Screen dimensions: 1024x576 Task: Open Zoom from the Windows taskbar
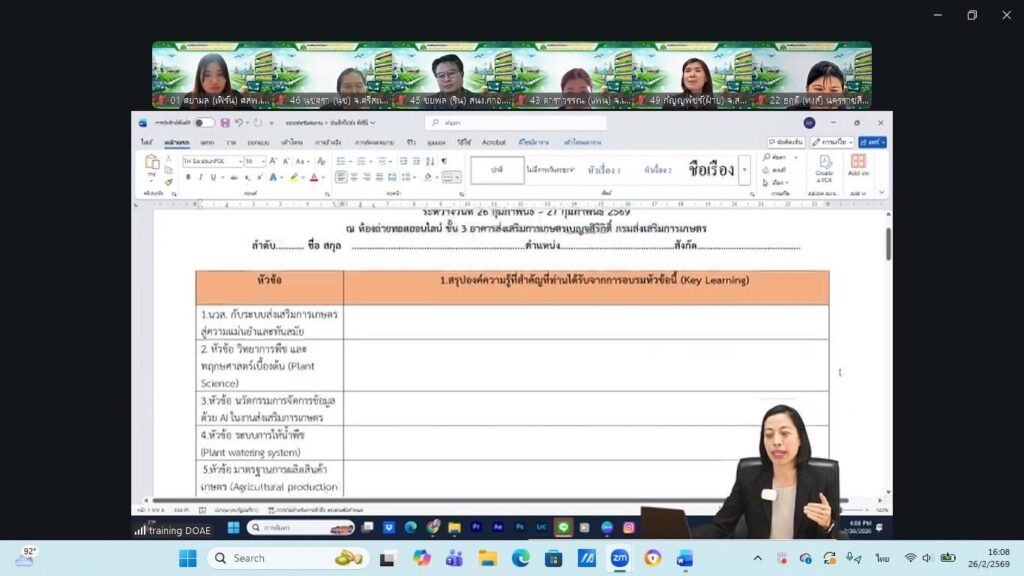point(620,558)
